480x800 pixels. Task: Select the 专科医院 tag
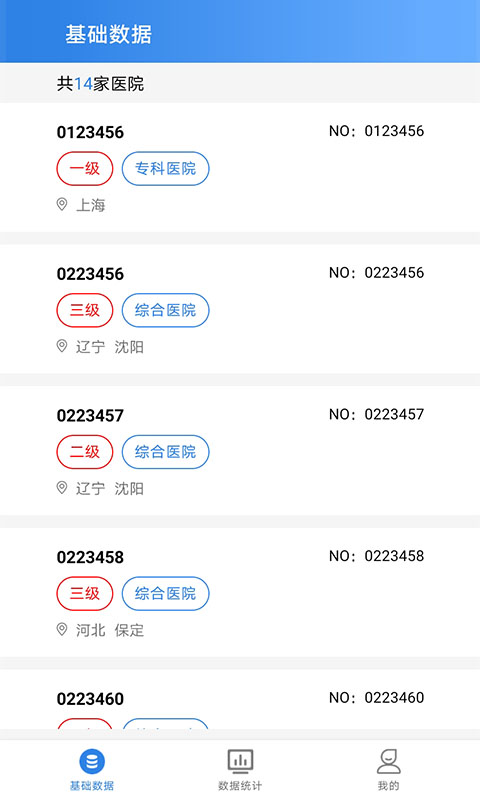click(x=165, y=168)
